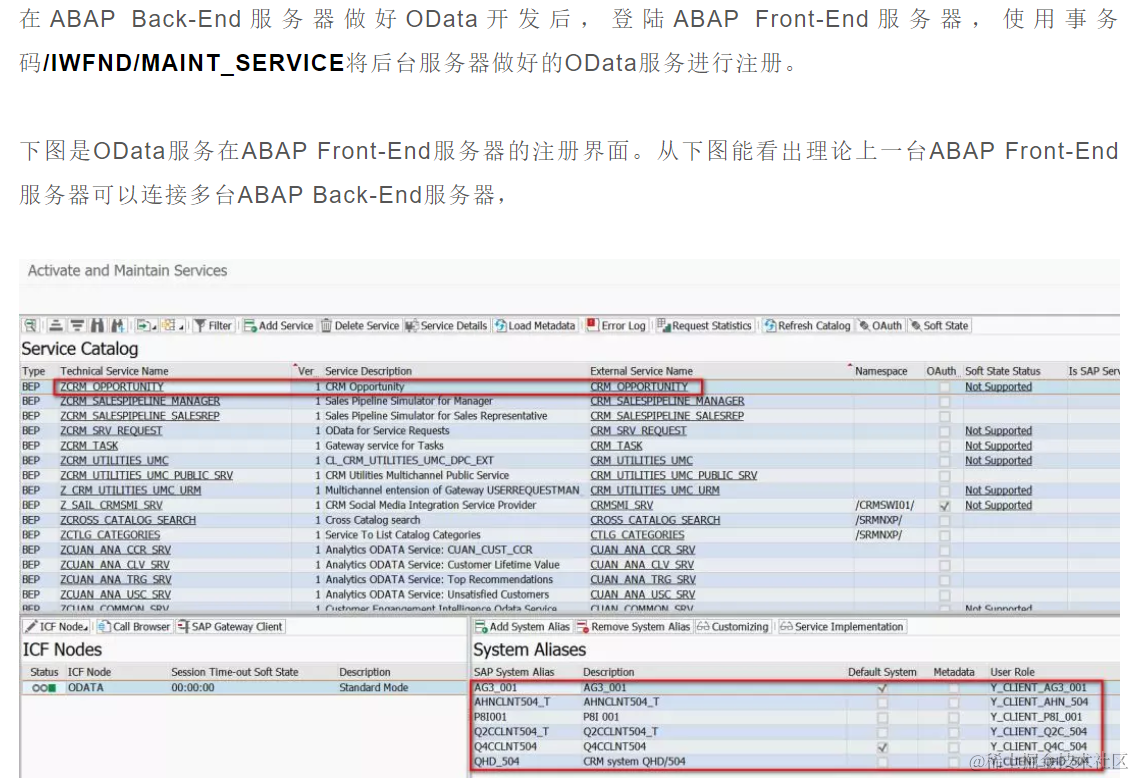
Task: Open the layout selection dropdown in toolbar
Action: (173, 326)
